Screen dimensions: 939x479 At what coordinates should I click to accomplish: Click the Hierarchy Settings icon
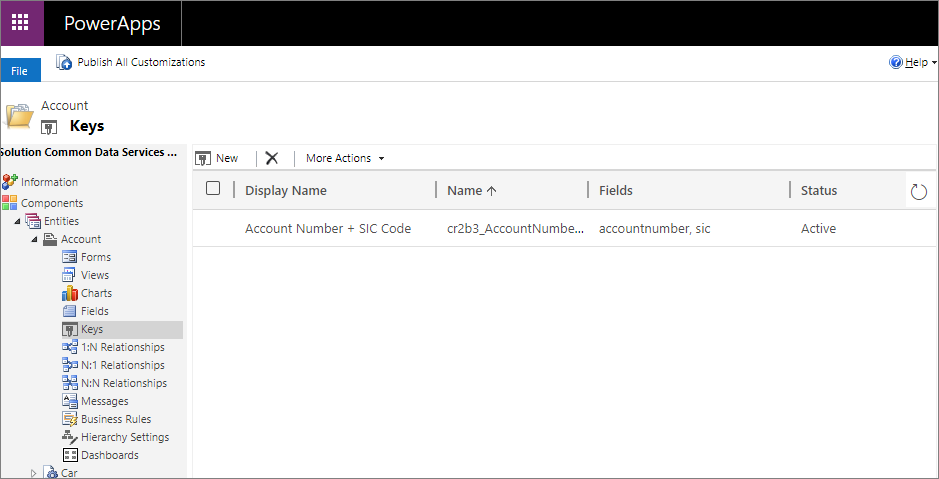(70, 436)
